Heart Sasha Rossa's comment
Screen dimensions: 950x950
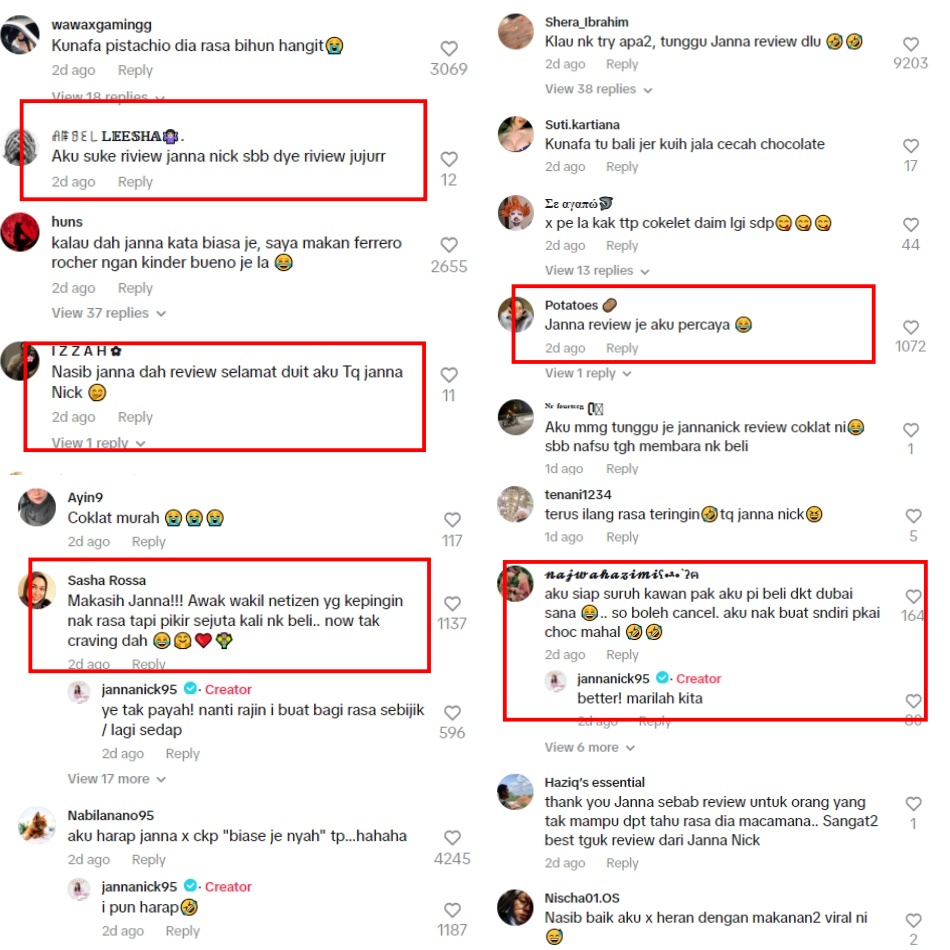click(452, 603)
